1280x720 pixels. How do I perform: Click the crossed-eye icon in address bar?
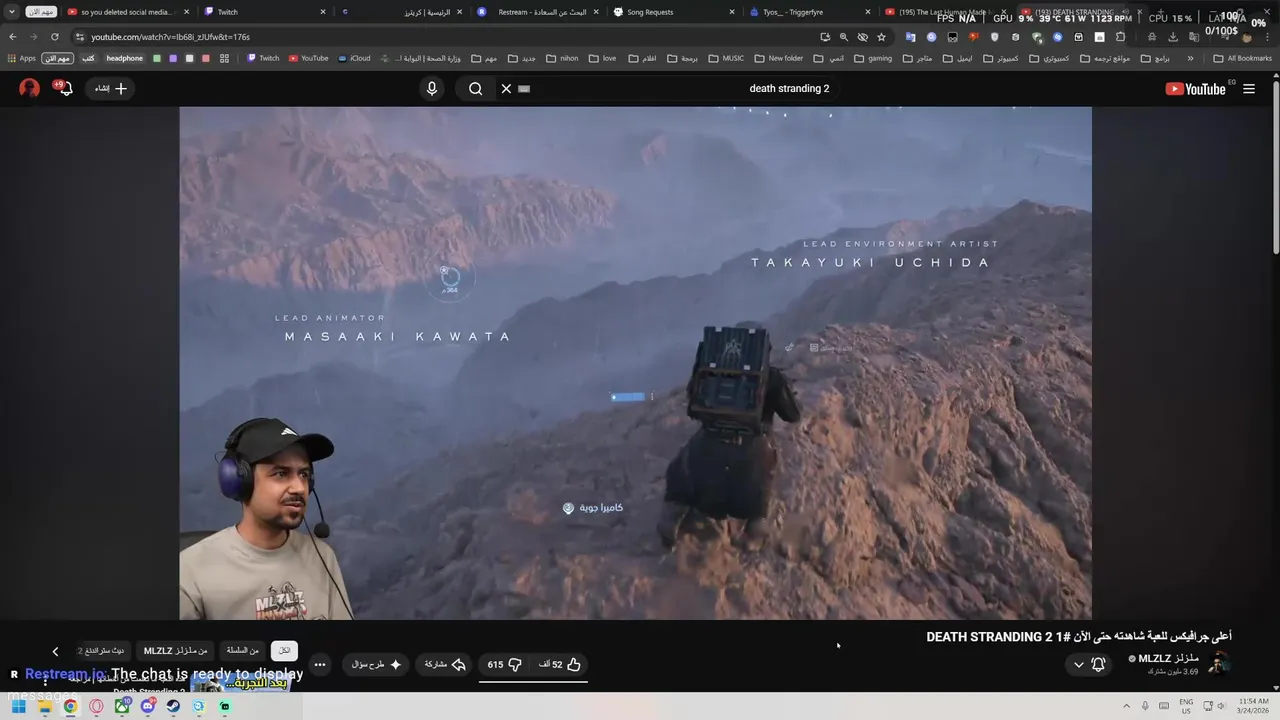click(862, 37)
